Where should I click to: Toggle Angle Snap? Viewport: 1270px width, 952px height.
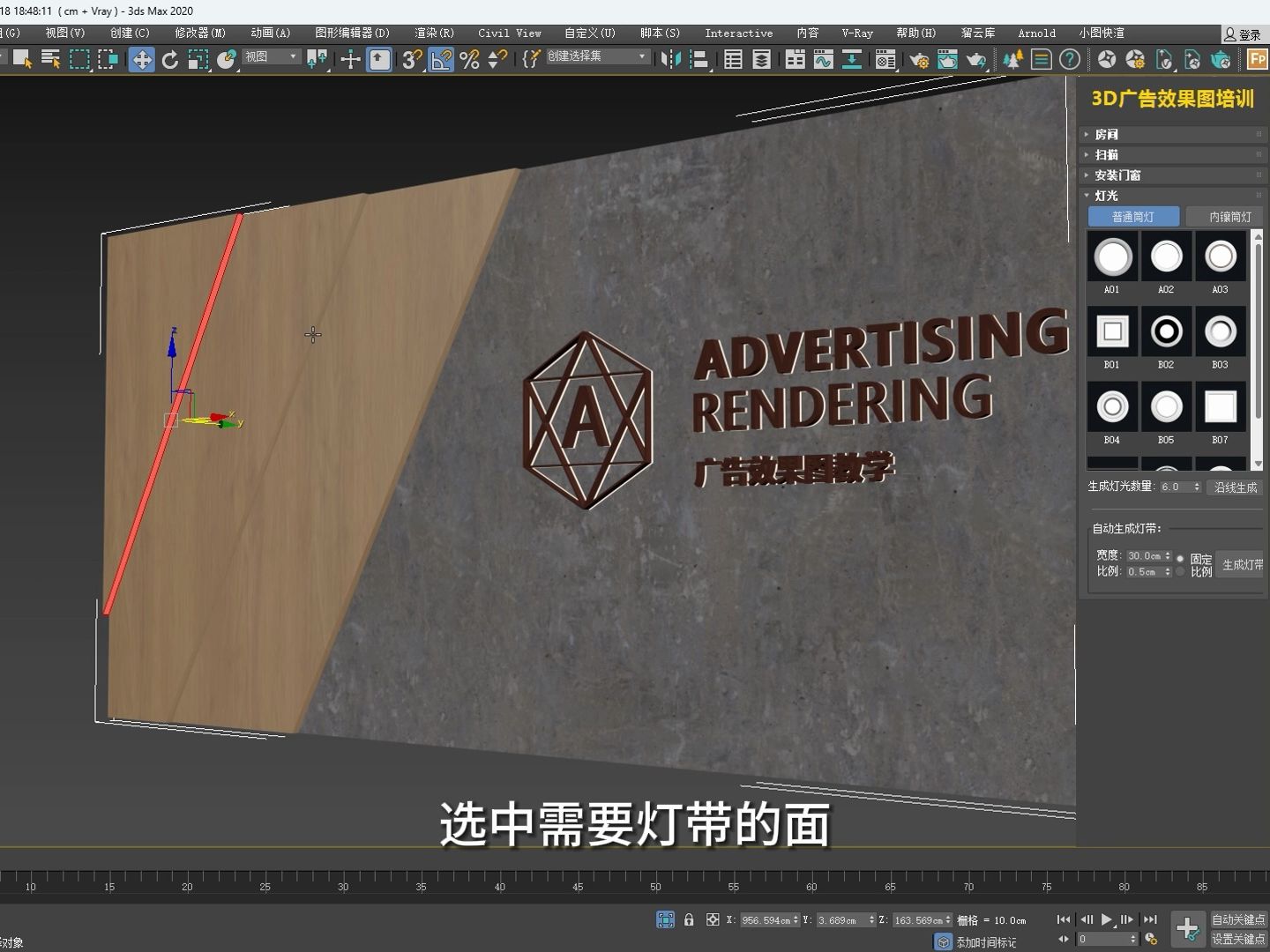coord(441,59)
